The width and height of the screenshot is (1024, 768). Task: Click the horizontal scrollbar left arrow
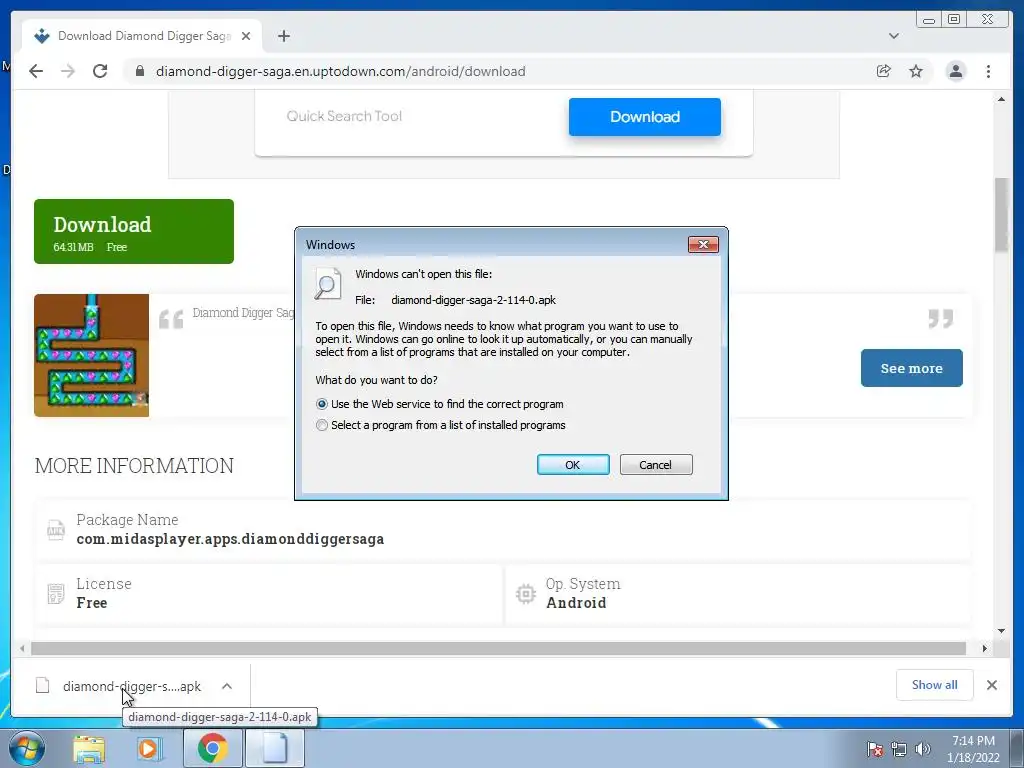(x=22, y=648)
